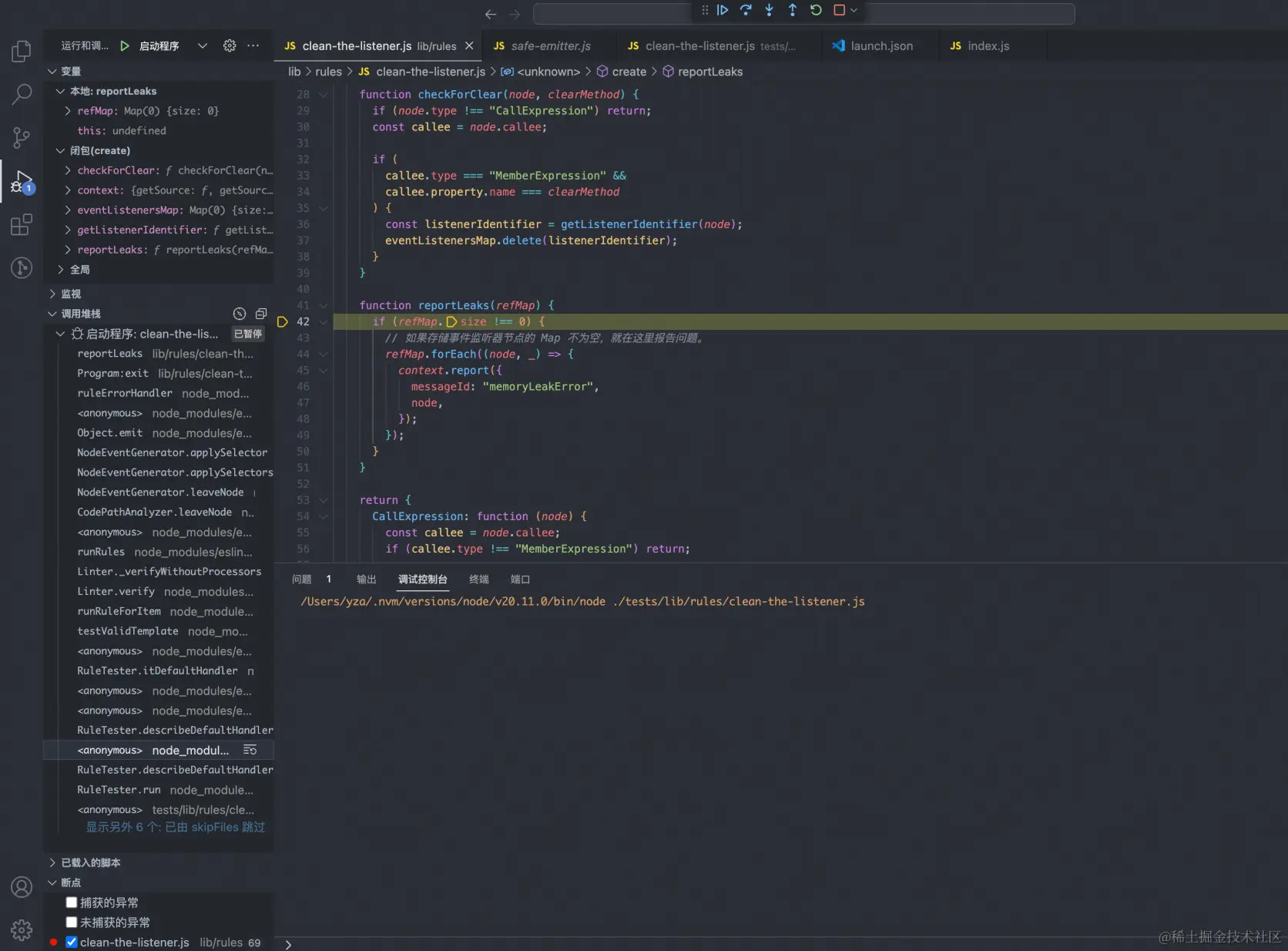Click the debug toolbar drag handle
Screen dimensions: 1288x951
(x=705, y=10)
